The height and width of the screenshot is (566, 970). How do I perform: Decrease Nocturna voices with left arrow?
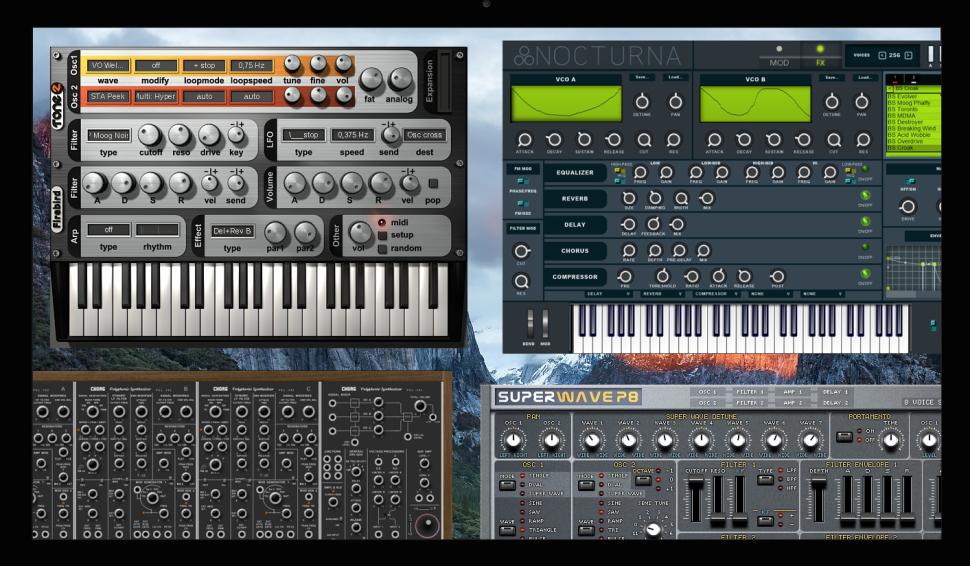[x=882, y=56]
